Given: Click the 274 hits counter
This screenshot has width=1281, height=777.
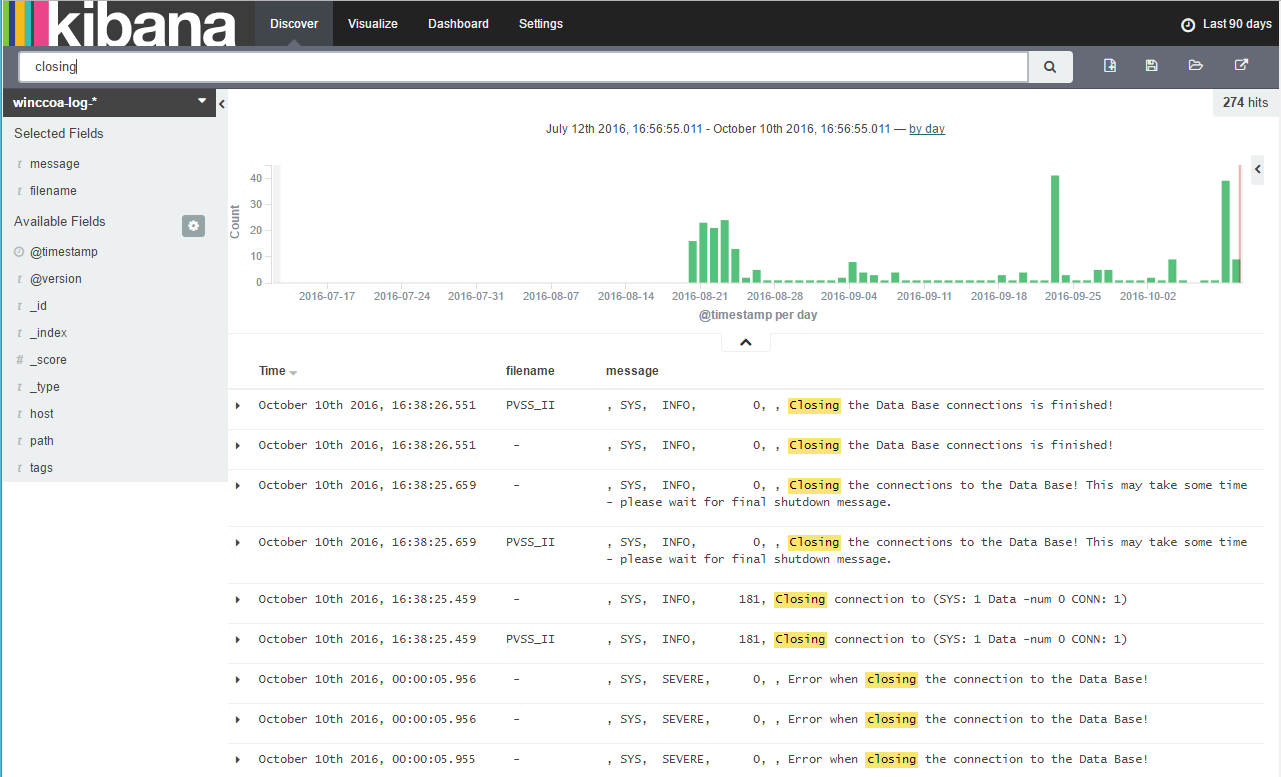Looking at the screenshot, I should coord(1245,103).
